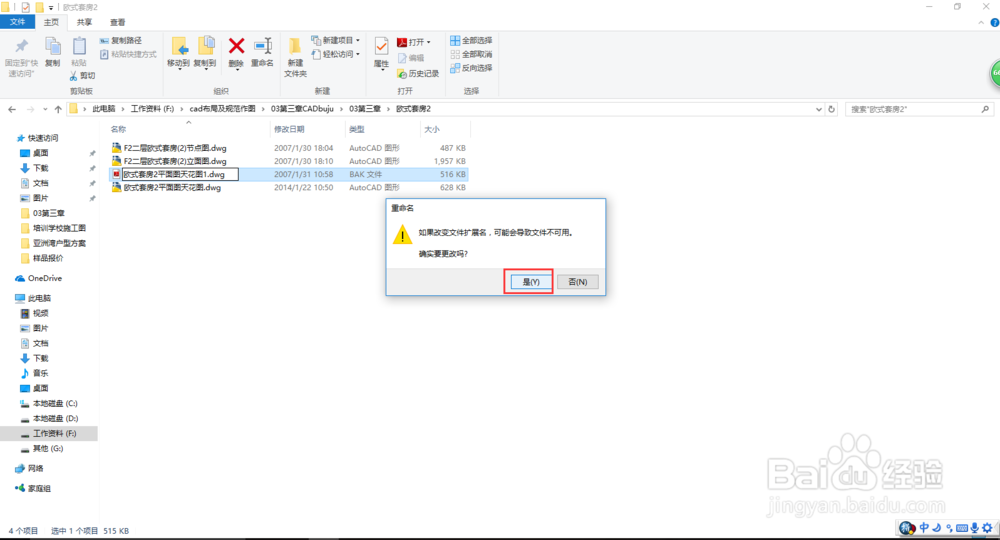Click 复制路径 copy path item
The height and width of the screenshot is (540, 1000).
[x=121, y=40]
